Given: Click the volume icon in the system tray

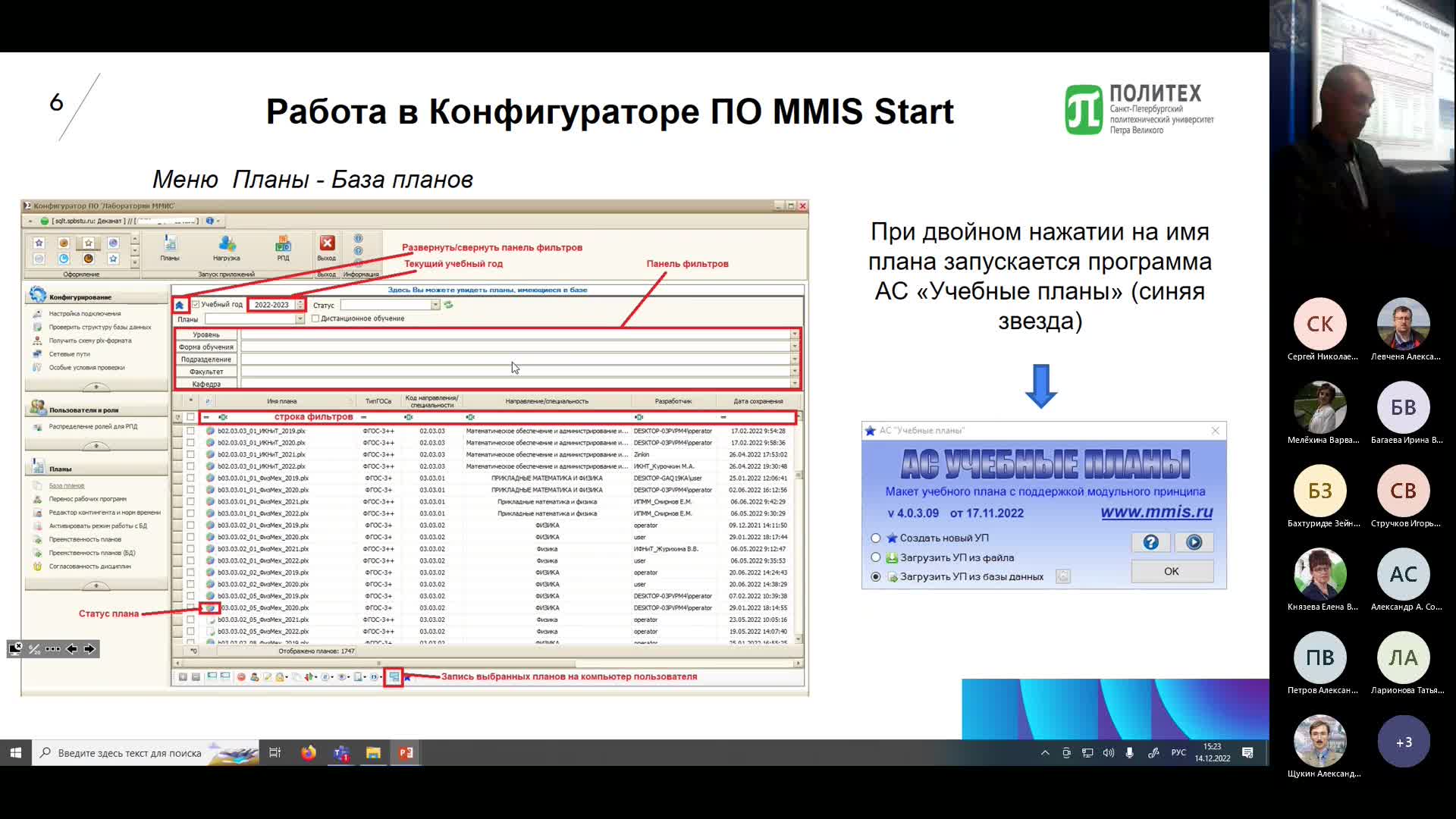Looking at the screenshot, I should pos(1108,753).
